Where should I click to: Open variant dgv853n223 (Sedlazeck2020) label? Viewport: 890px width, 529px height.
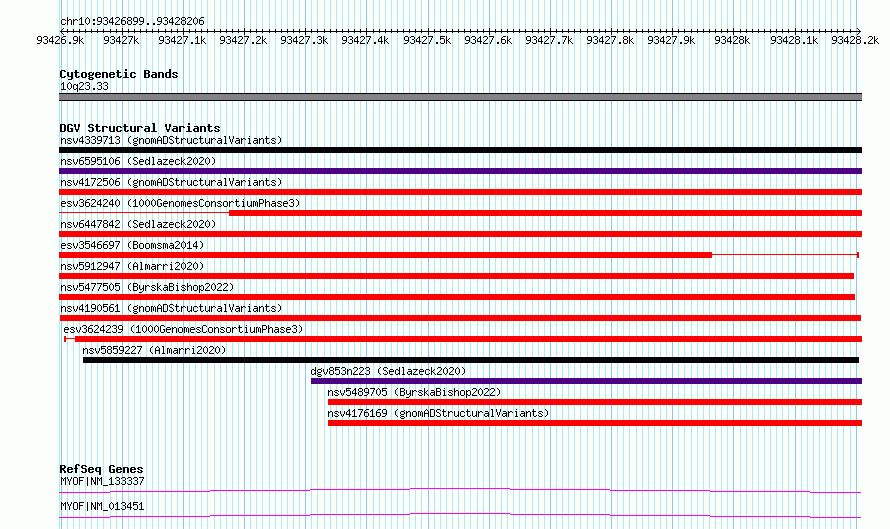(388, 371)
